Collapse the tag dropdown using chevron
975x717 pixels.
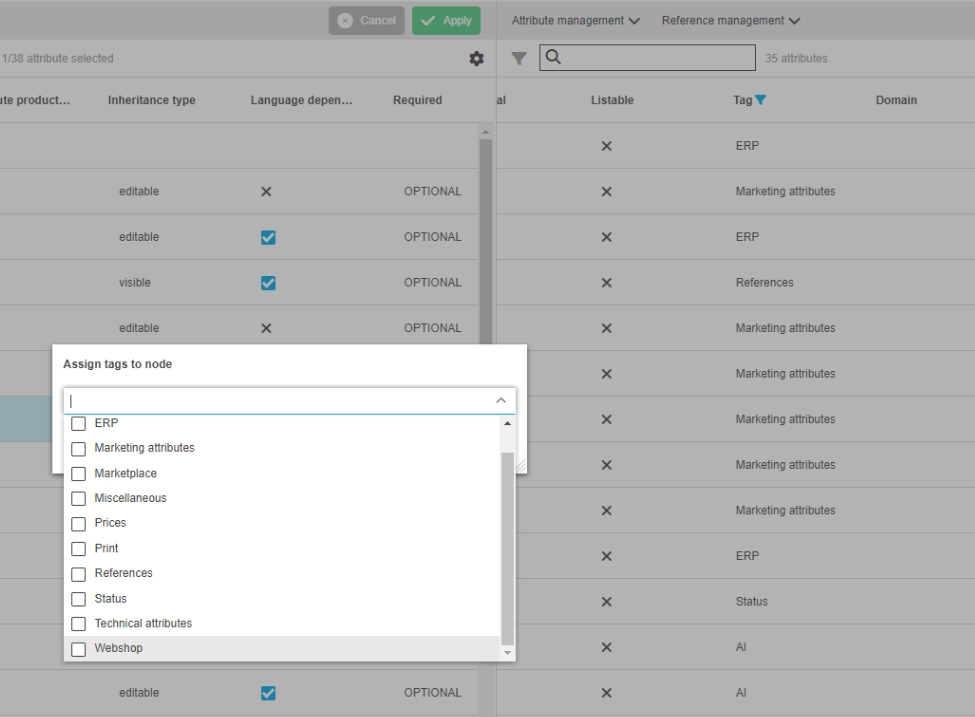(x=501, y=401)
